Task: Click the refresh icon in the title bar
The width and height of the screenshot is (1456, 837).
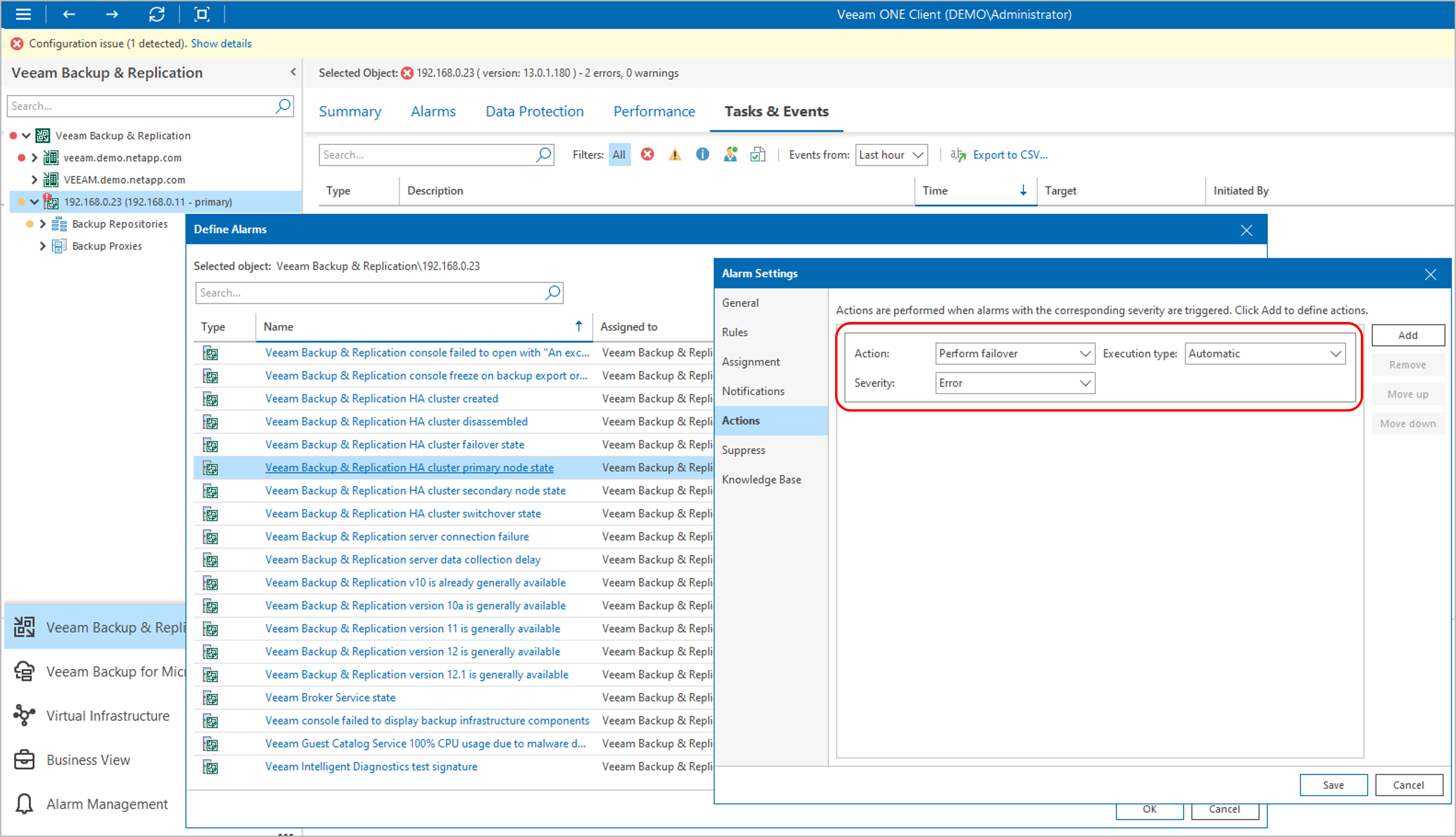Action: 156,14
